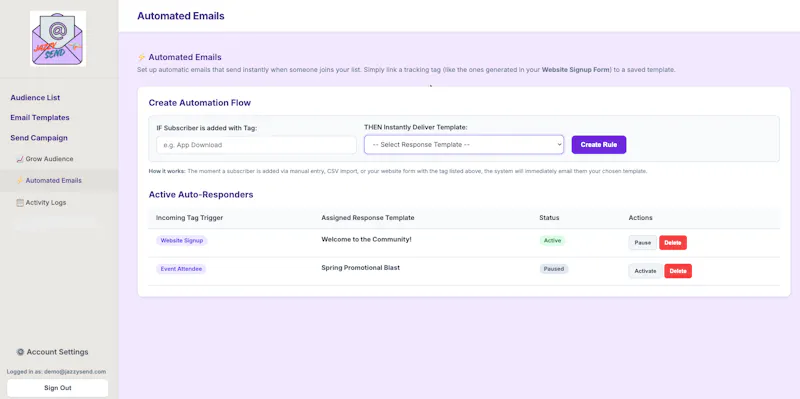Click 'Welcome to the Community!' template name
This screenshot has width=800, height=399.
click(366, 239)
